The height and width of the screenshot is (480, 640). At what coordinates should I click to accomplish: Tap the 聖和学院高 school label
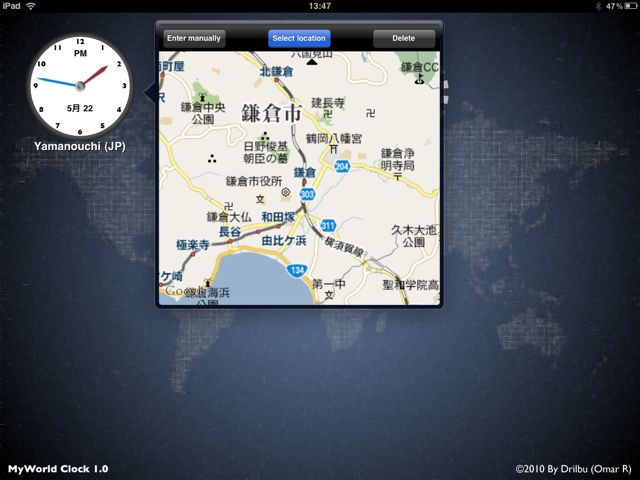coord(411,284)
